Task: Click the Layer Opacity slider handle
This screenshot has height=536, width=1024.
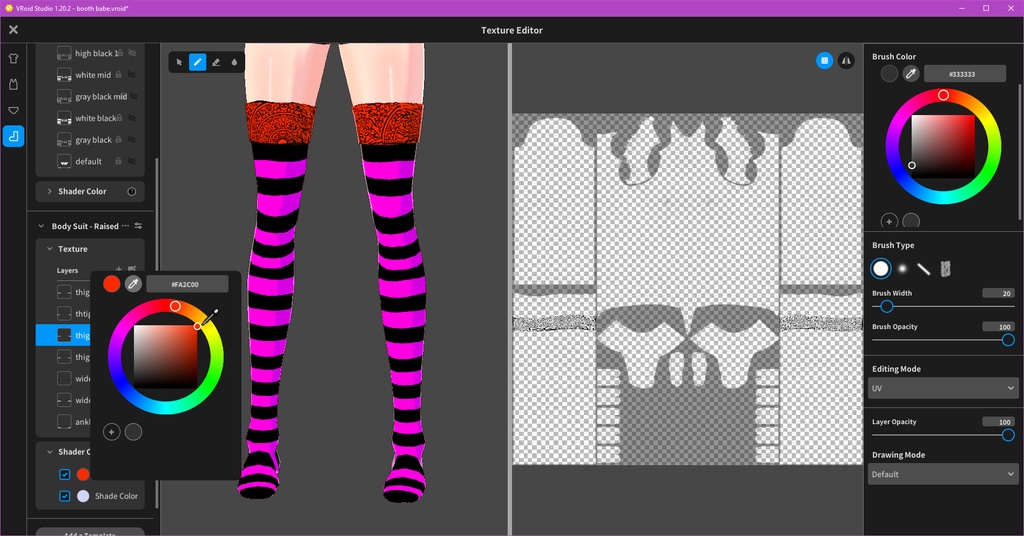Action: coord(1008,435)
